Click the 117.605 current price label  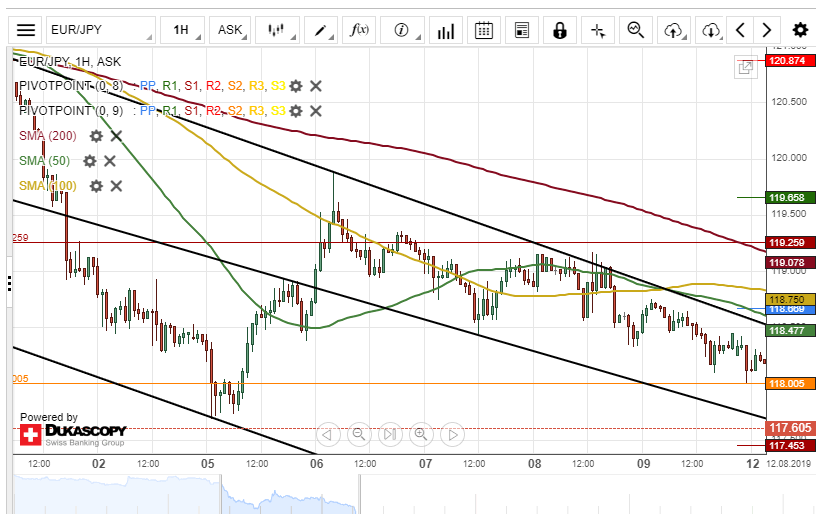point(791,428)
